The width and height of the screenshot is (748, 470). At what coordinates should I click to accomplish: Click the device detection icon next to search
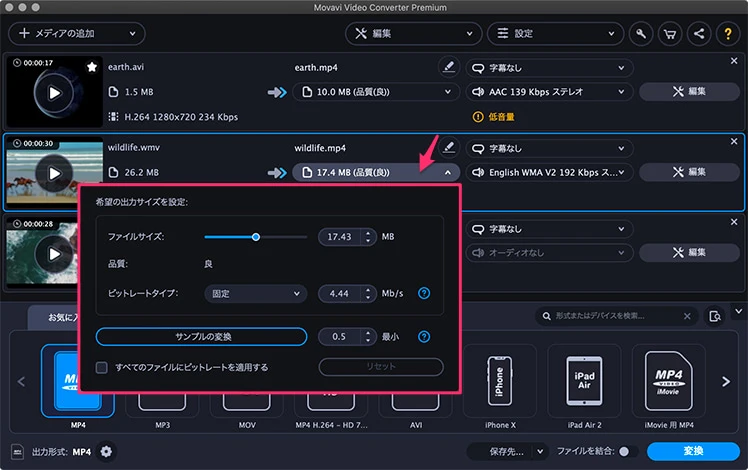pos(715,316)
